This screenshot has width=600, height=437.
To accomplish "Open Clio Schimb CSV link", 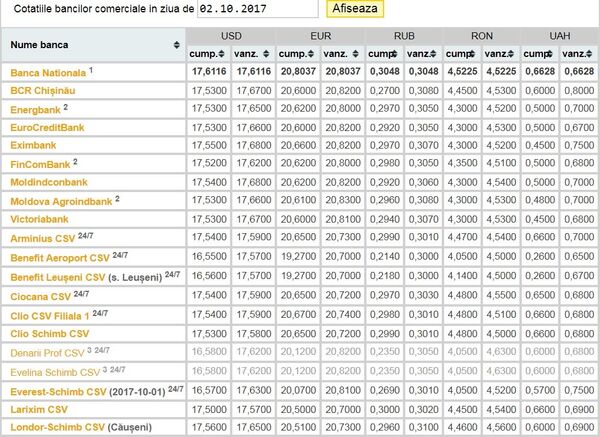I will point(49,334).
